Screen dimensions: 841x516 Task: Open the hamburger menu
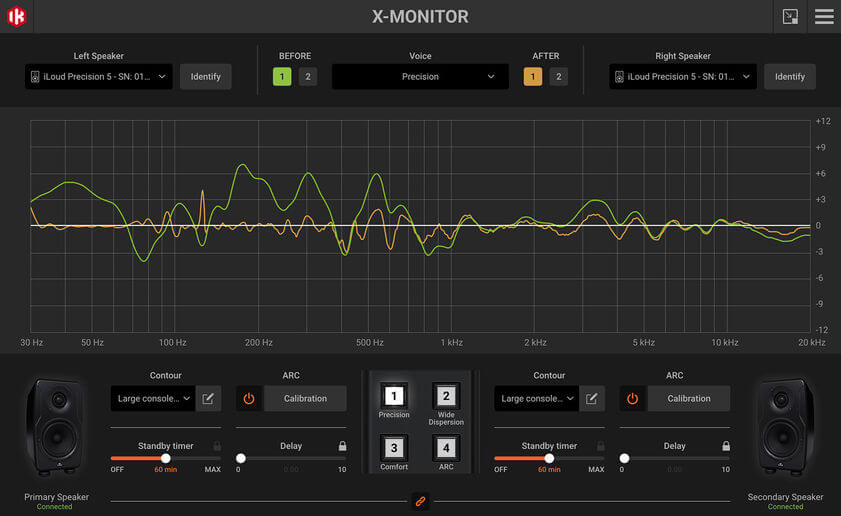click(x=824, y=17)
